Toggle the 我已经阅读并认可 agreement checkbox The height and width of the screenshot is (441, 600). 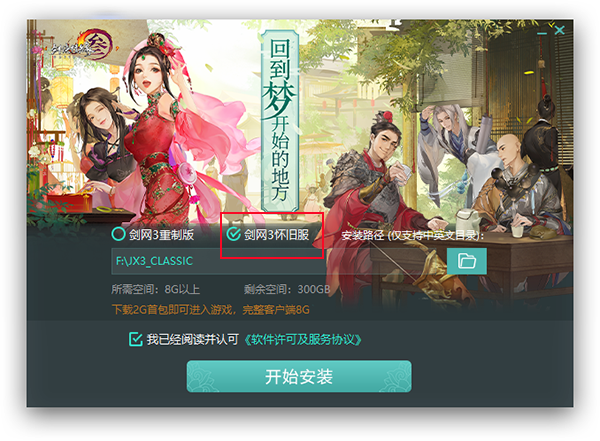coord(135,339)
